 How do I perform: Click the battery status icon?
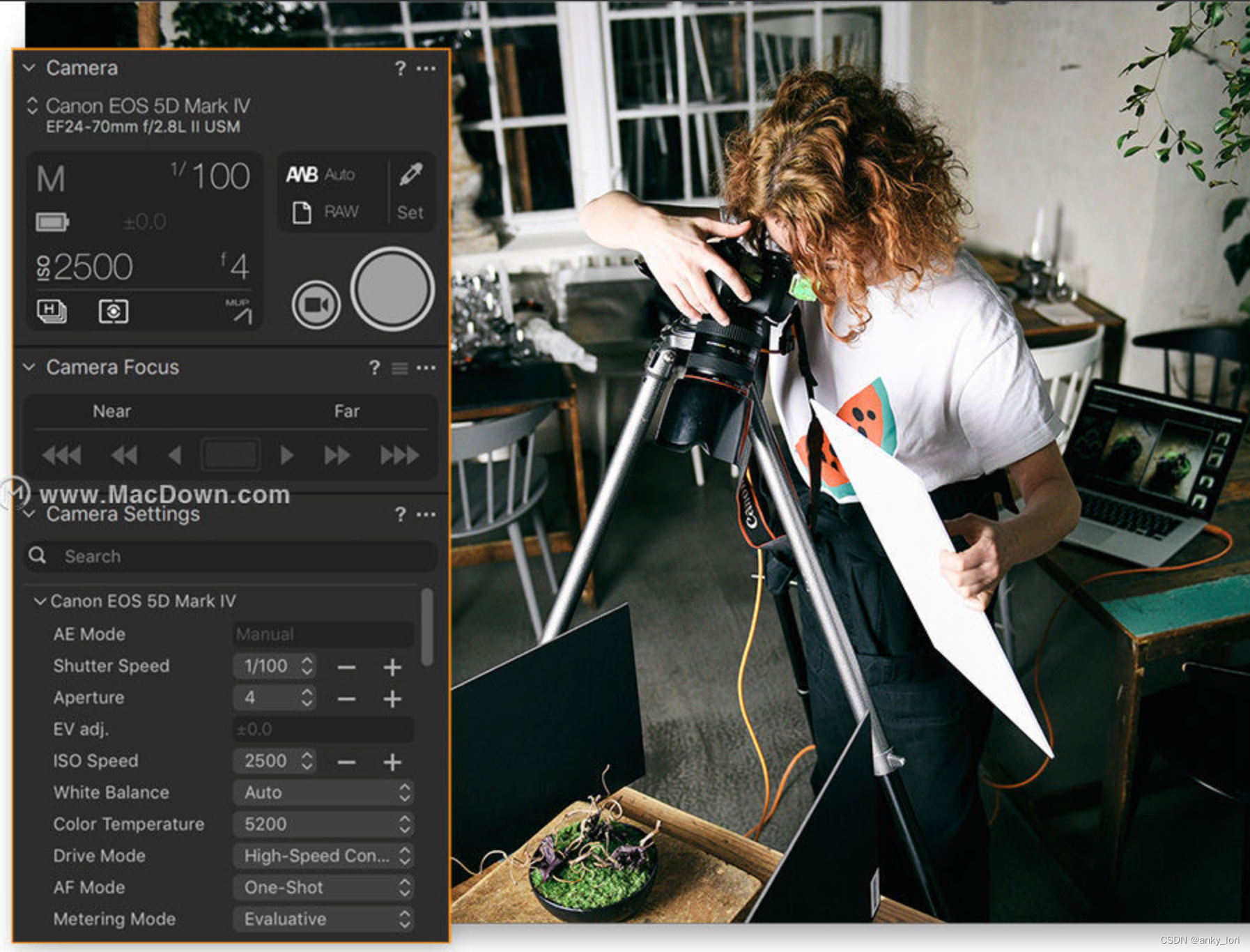point(52,222)
